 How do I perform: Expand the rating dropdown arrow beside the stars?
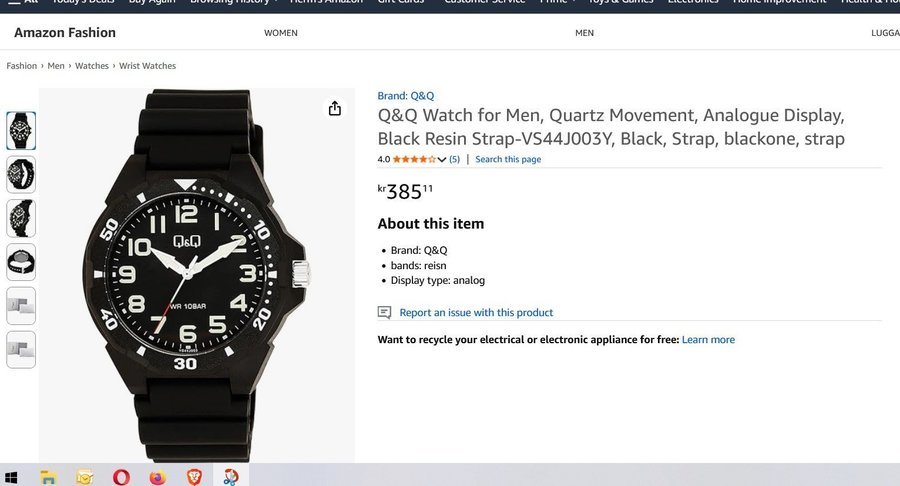(x=442, y=160)
